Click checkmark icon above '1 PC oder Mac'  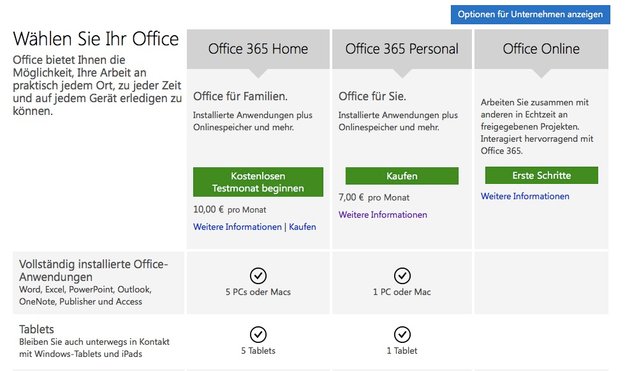(402, 275)
